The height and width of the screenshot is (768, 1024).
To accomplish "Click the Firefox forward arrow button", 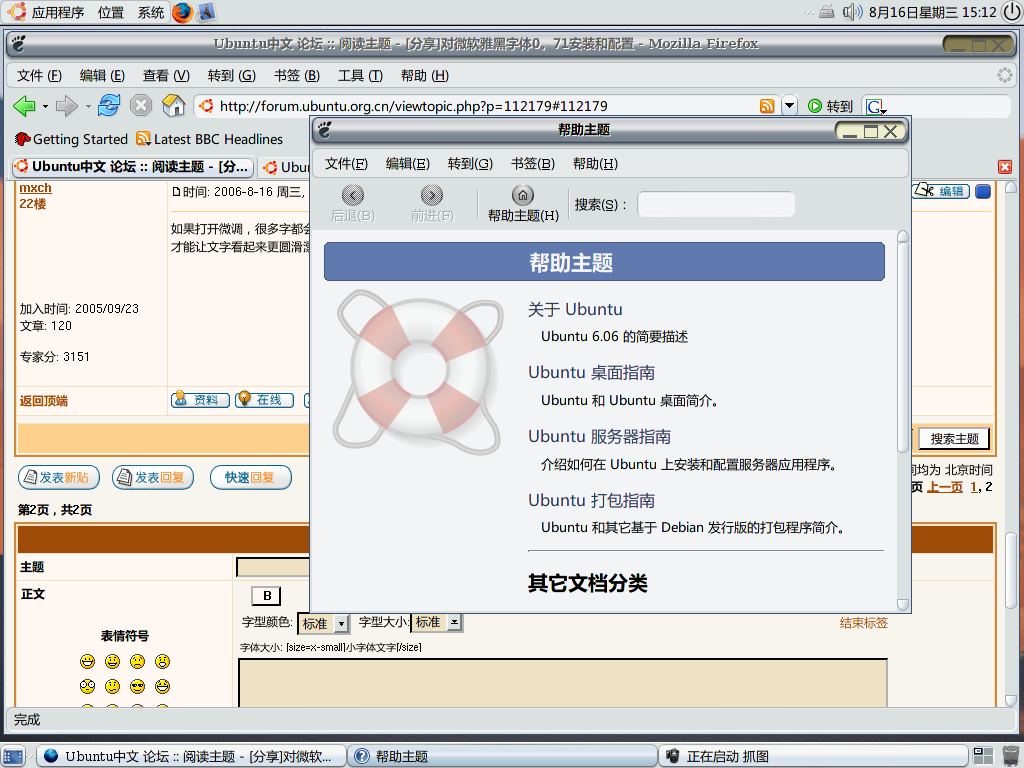I will 66,106.
